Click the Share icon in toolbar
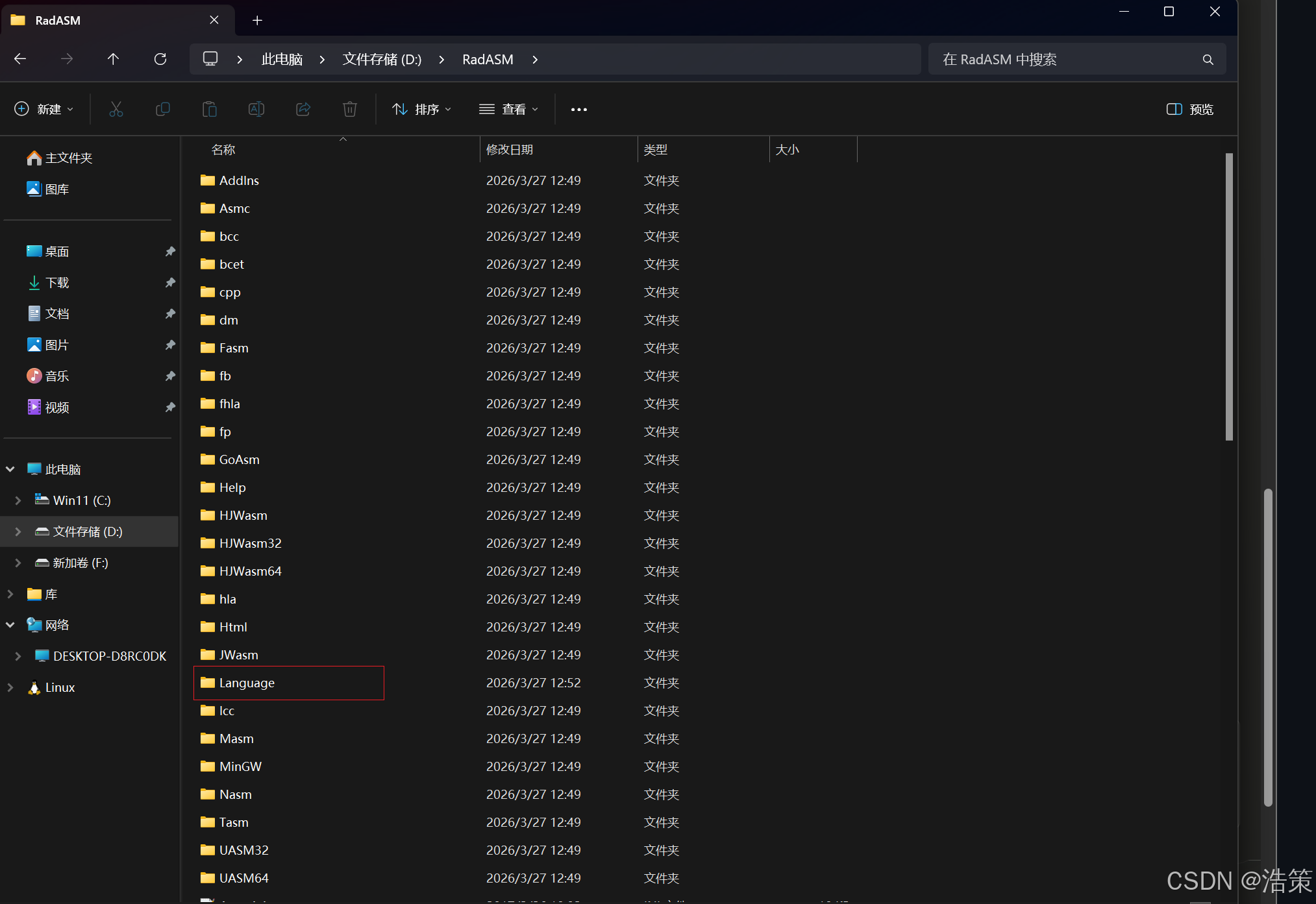 tap(303, 109)
